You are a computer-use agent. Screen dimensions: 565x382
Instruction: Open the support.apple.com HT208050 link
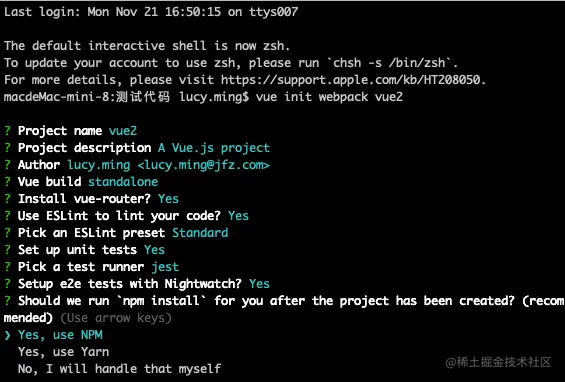pos(351,80)
